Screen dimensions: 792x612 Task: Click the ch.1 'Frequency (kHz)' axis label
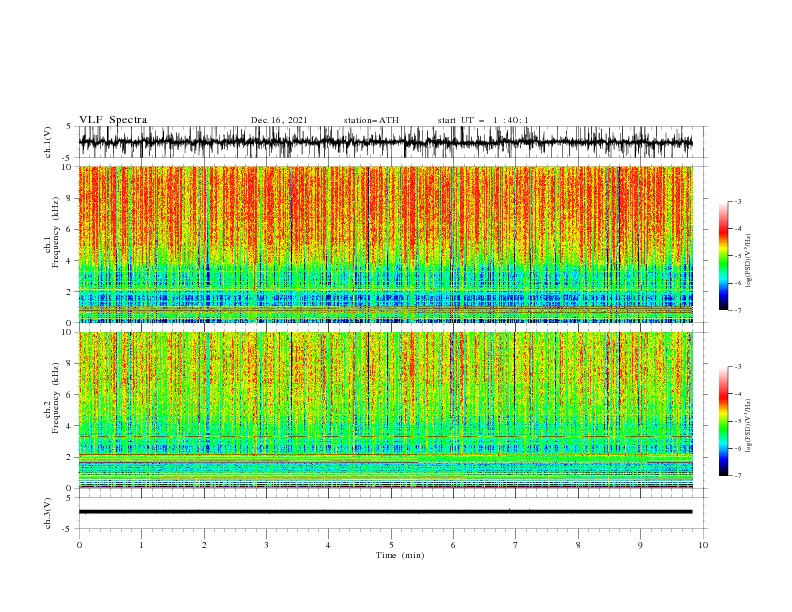[x=57, y=232]
